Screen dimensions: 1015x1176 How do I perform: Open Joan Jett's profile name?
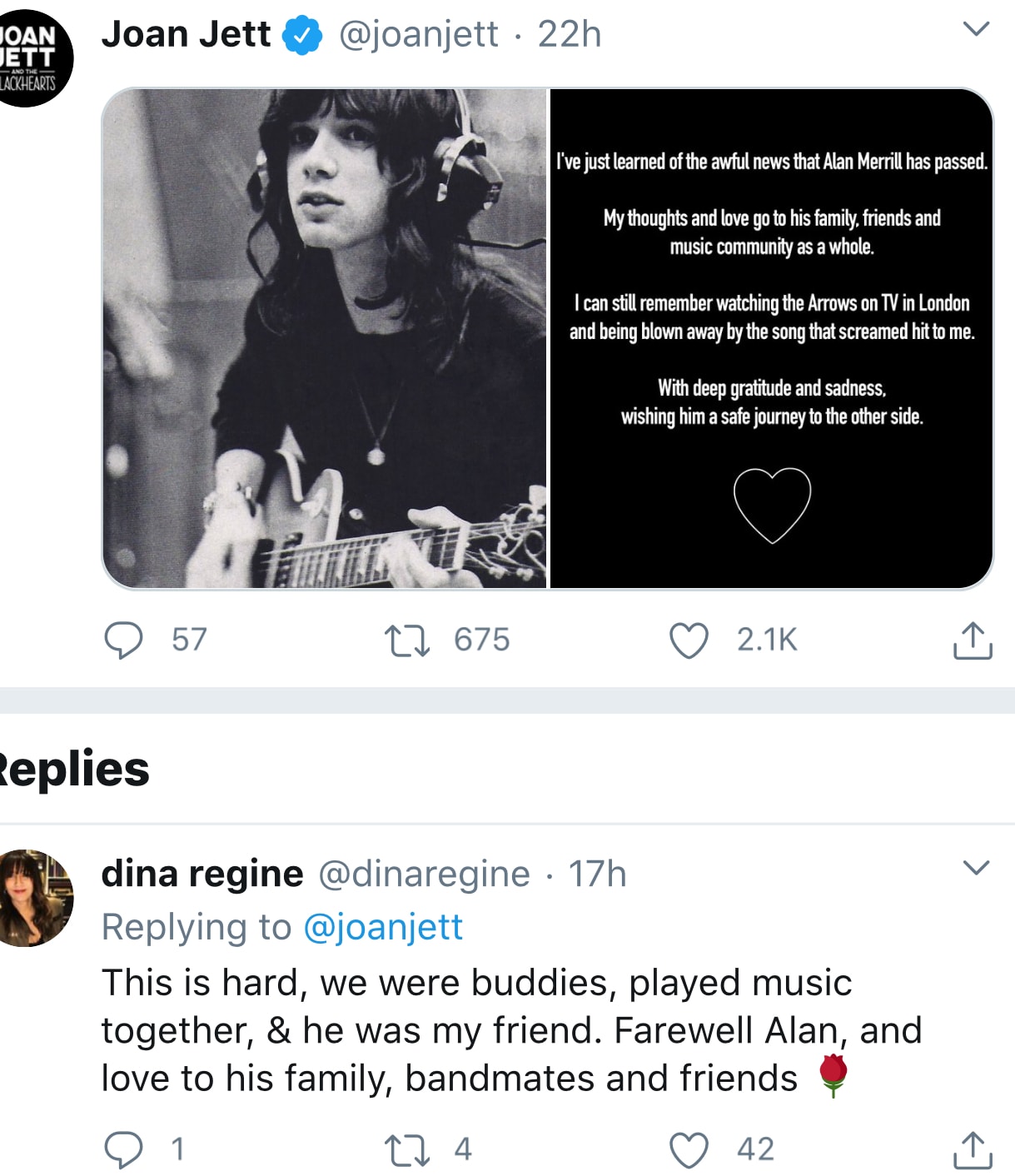[x=186, y=34]
